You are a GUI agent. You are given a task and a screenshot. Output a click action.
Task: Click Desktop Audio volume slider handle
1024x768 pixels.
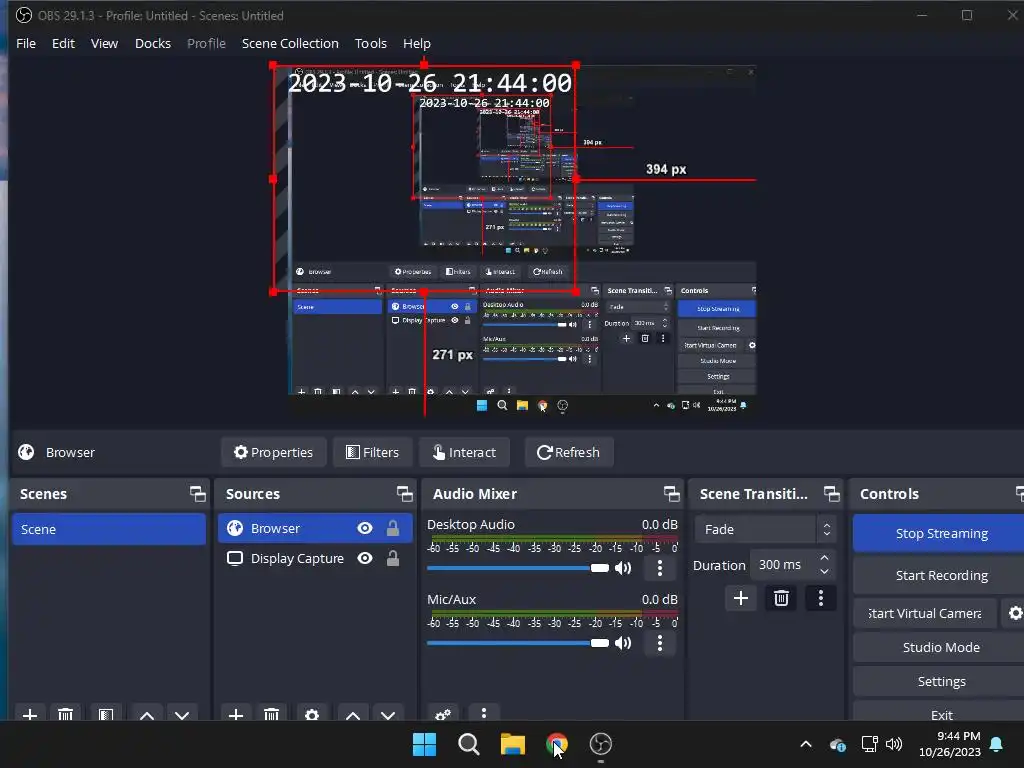(x=600, y=568)
